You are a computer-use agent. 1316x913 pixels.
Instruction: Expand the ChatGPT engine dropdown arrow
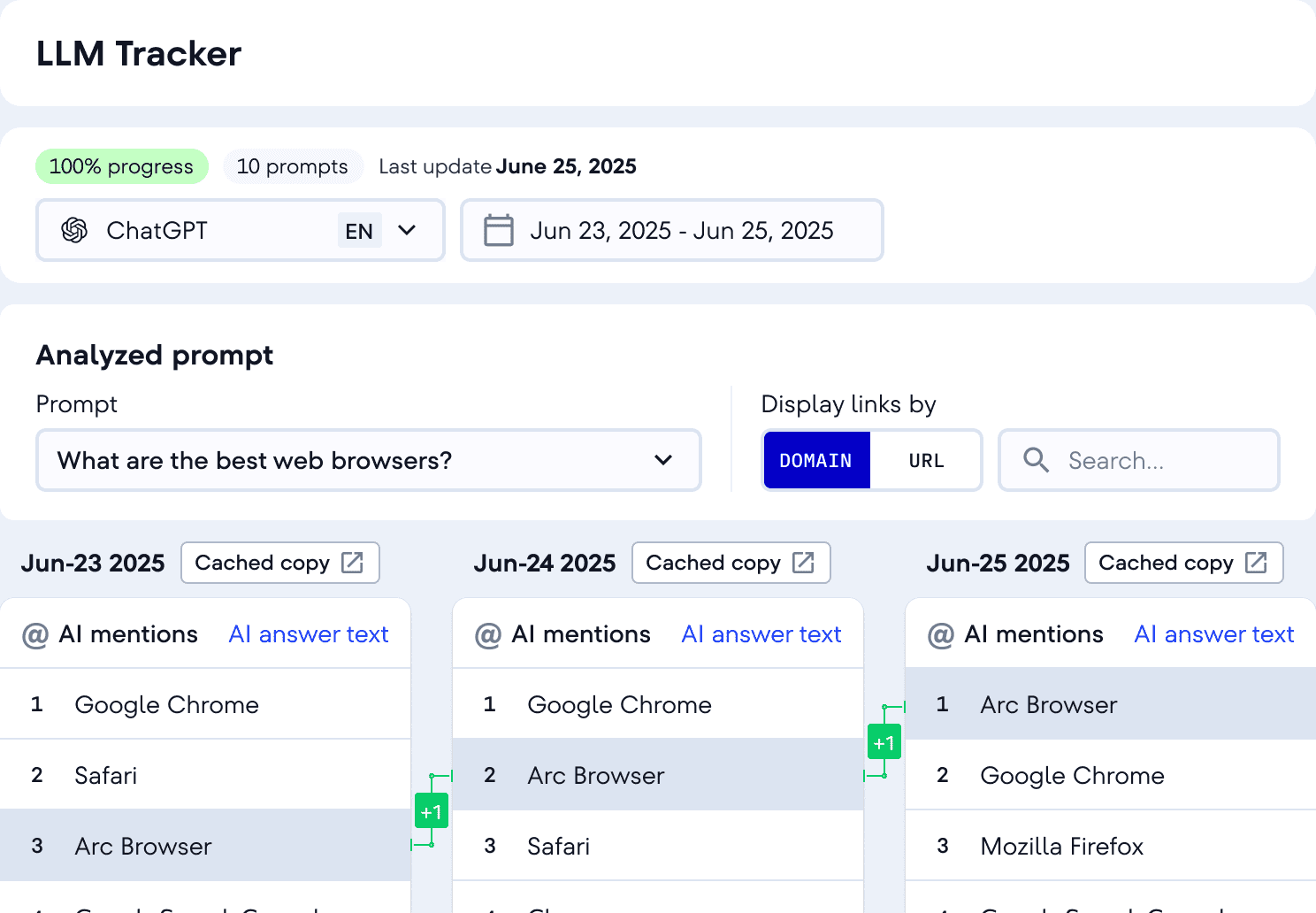(x=407, y=230)
